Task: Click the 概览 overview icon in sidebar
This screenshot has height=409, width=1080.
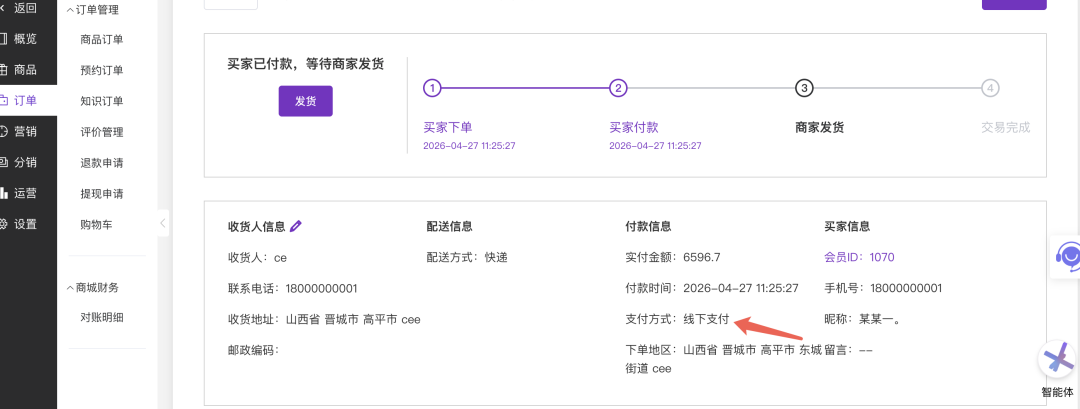Action: (x=4, y=39)
